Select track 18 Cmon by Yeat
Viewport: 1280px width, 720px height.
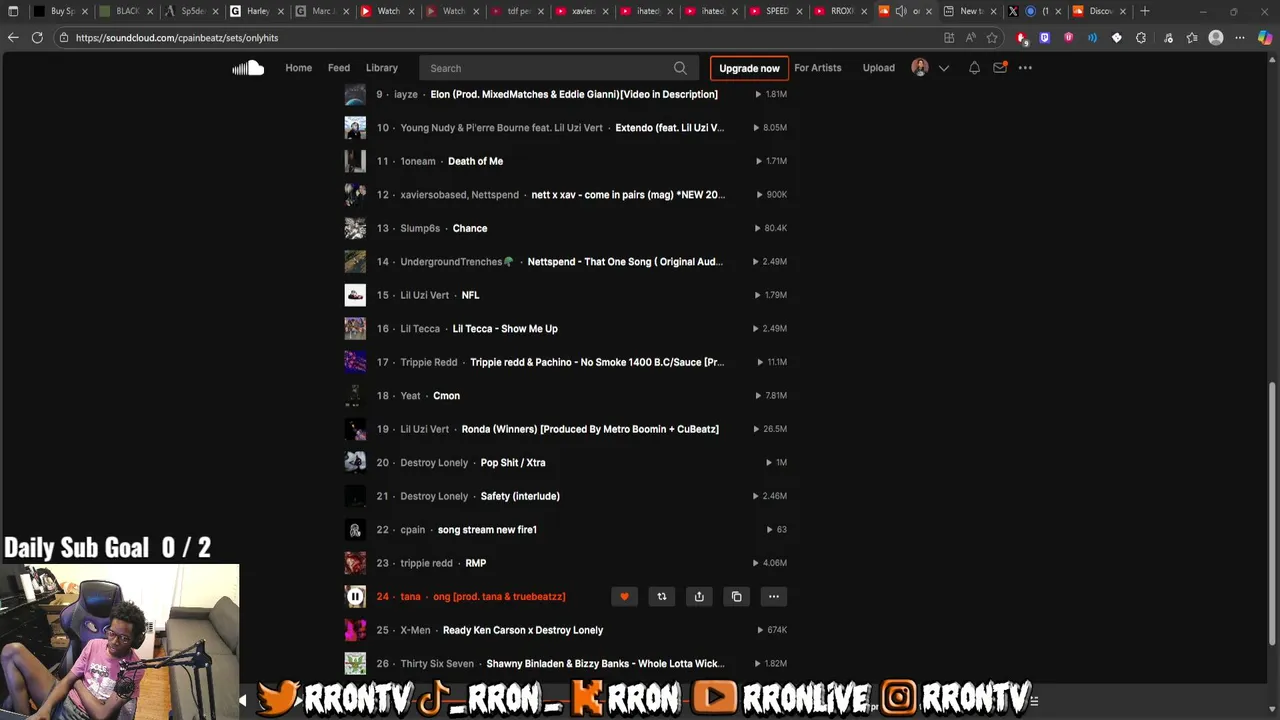tap(446, 396)
